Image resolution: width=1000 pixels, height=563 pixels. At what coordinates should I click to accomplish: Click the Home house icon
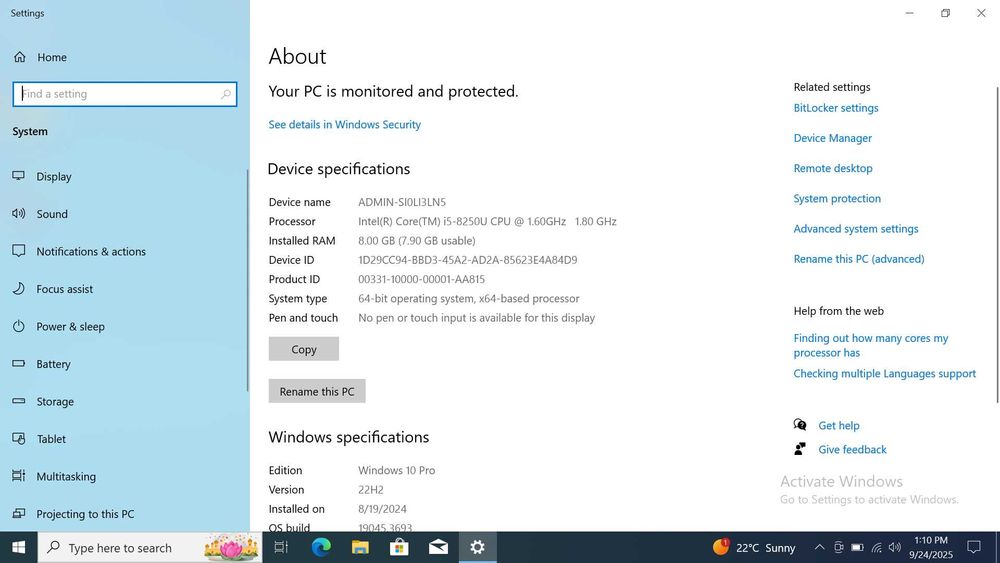(x=20, y=57)
